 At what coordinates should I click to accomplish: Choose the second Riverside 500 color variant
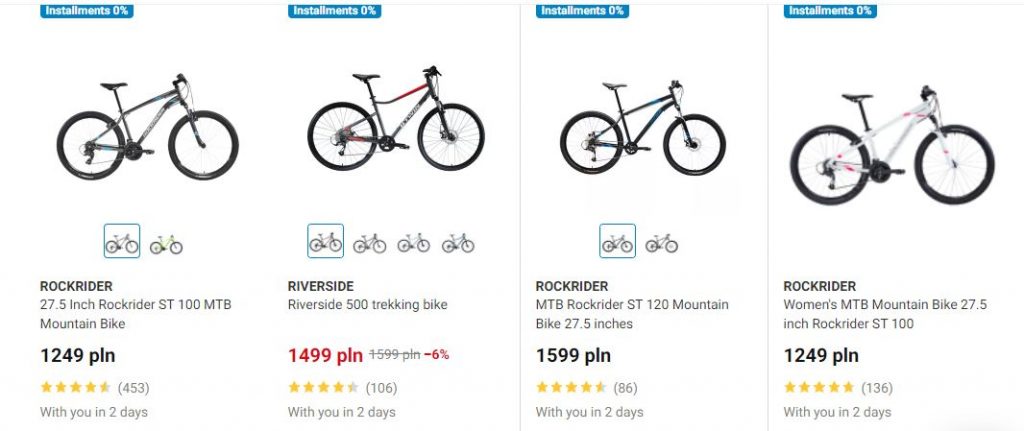tap(369, 242)
